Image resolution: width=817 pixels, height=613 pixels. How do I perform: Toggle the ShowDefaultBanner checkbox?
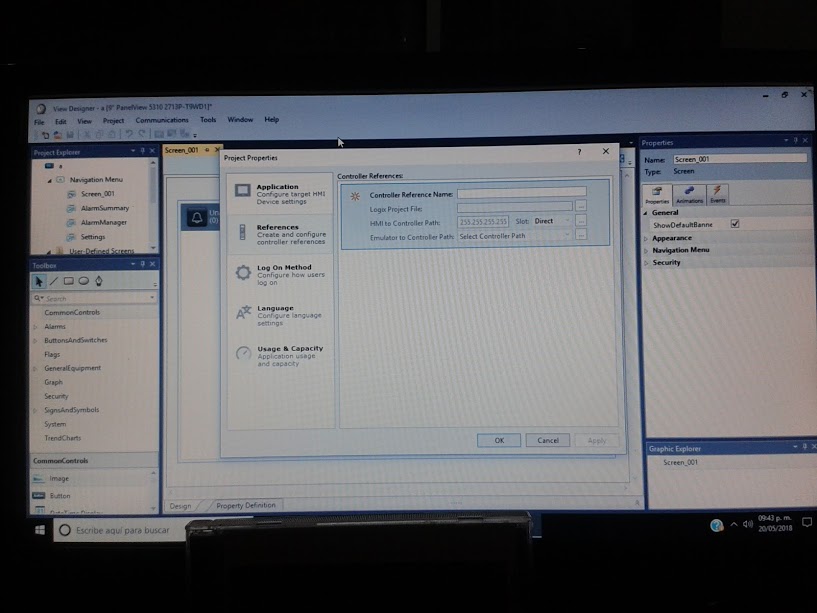click(734, 224)
